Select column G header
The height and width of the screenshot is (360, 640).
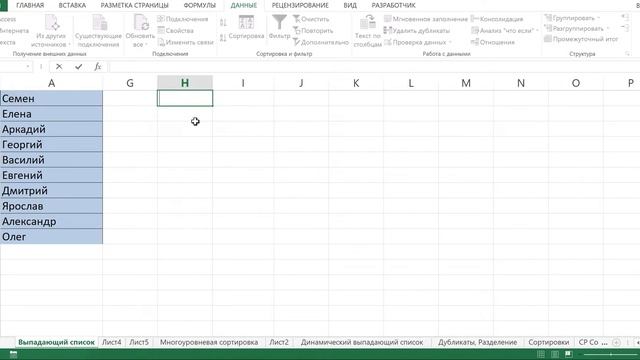130,83
